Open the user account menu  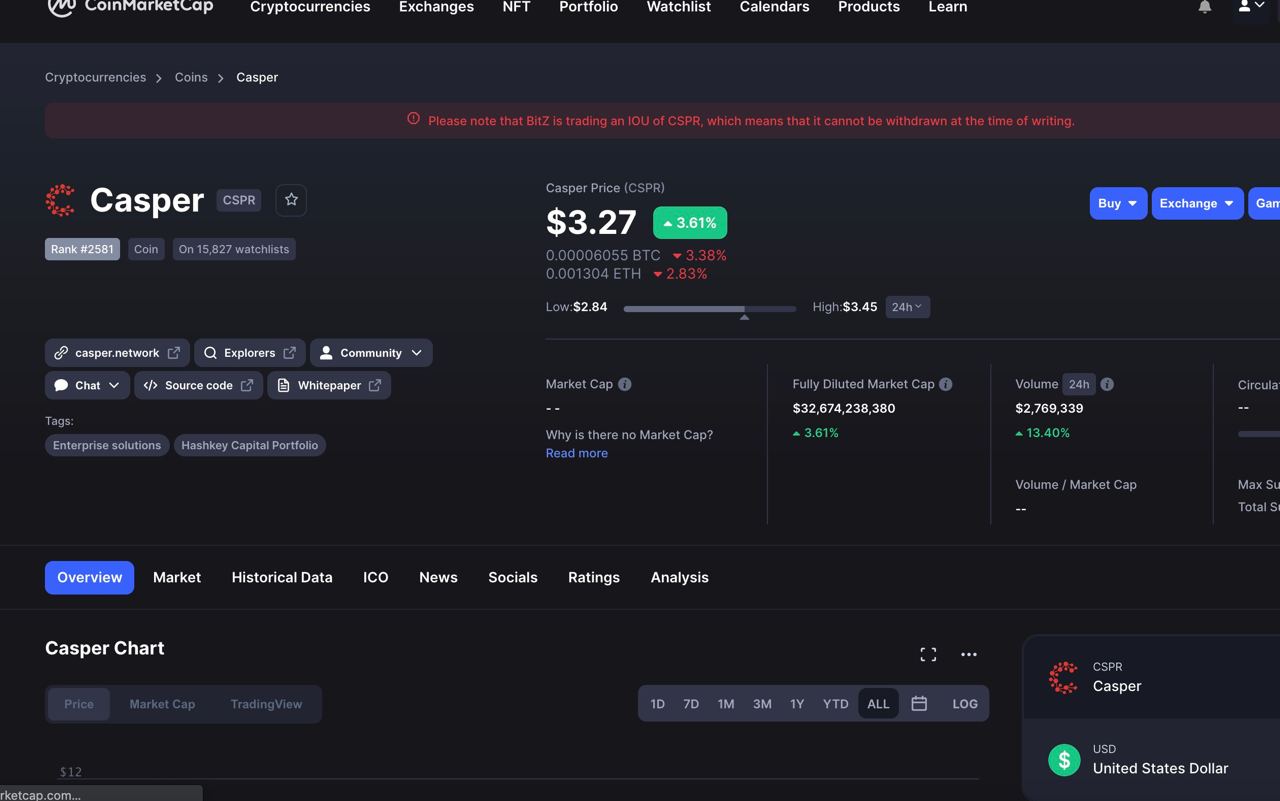coord(1251,7)
